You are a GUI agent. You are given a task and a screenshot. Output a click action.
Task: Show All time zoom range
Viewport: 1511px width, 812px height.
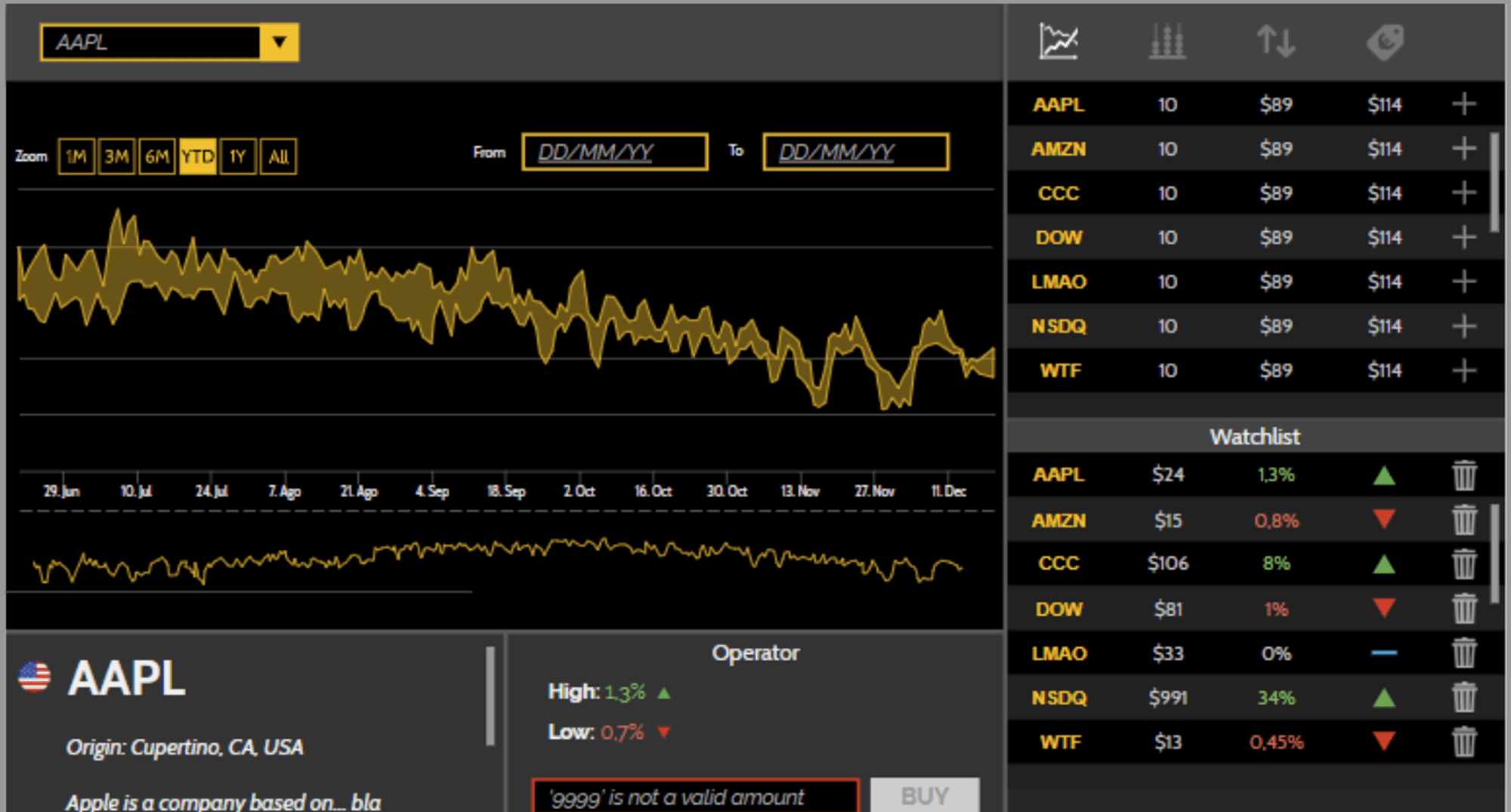tap(278, 156)
